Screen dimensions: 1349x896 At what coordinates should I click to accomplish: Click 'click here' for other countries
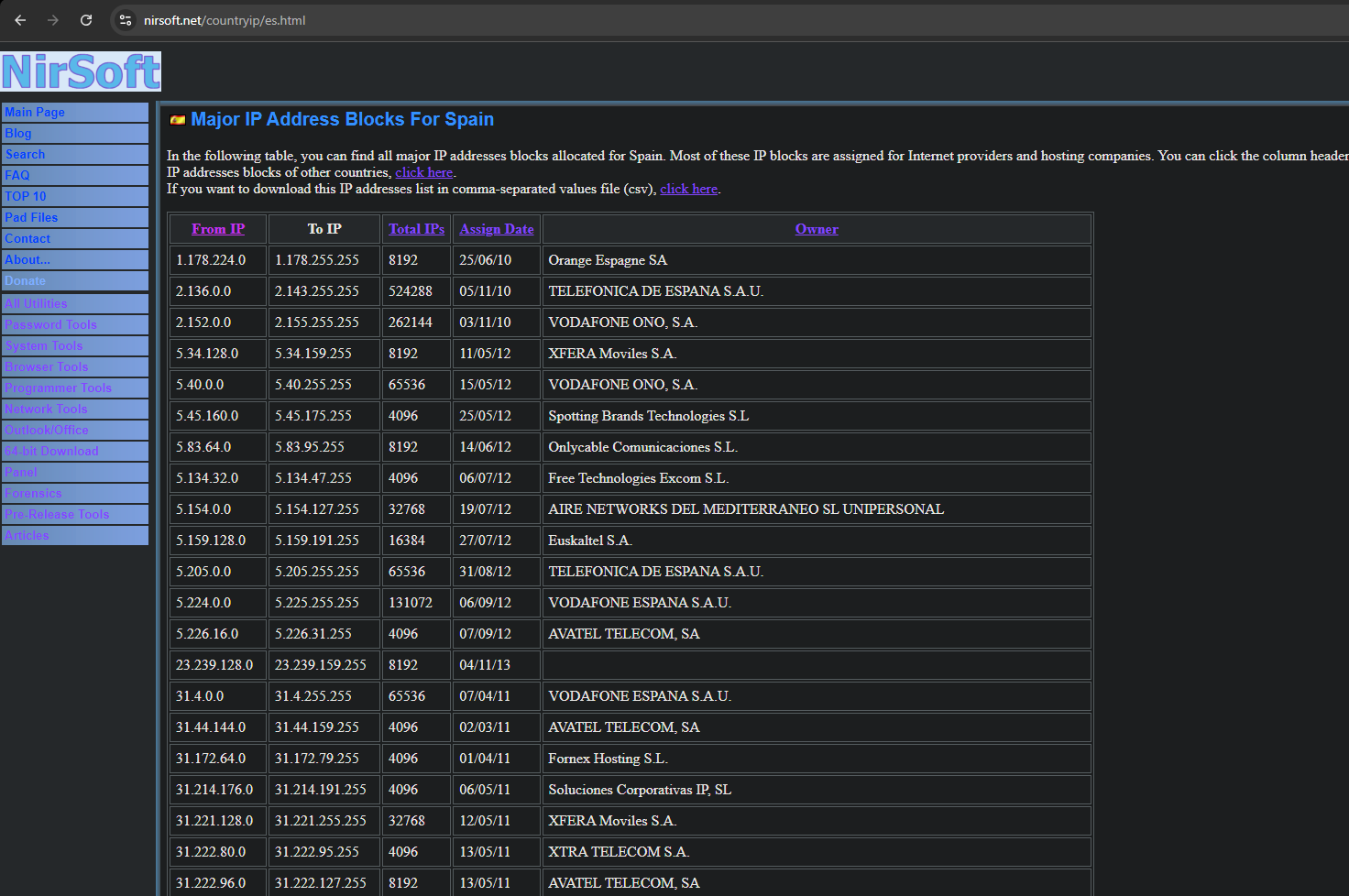tap(424, 172)
